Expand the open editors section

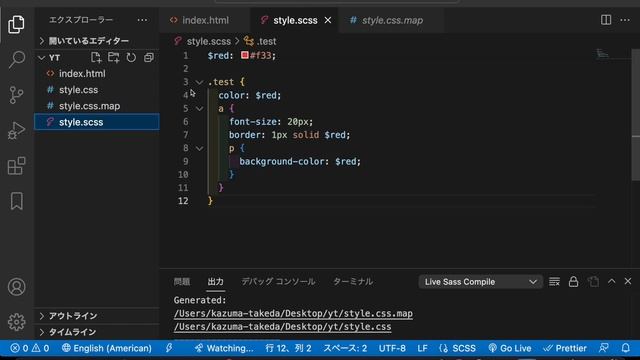coord(97,41)
